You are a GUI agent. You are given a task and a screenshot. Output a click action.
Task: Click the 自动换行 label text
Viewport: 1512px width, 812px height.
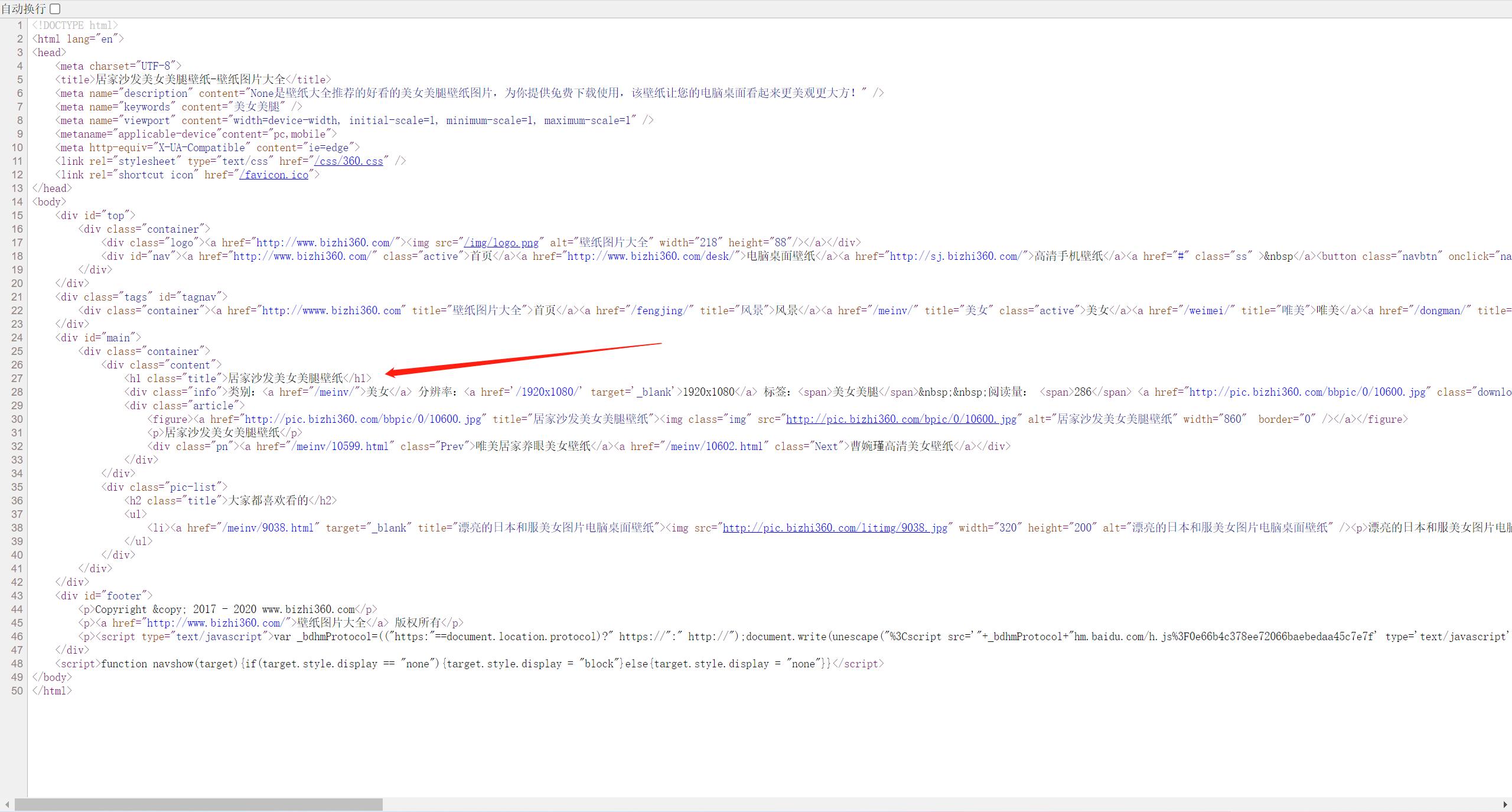24,9
